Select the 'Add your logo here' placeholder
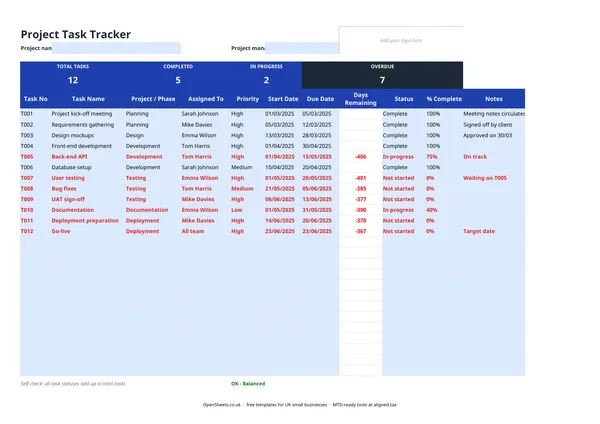This screenshot has height=424, width=600. click(x=401, y=41)
